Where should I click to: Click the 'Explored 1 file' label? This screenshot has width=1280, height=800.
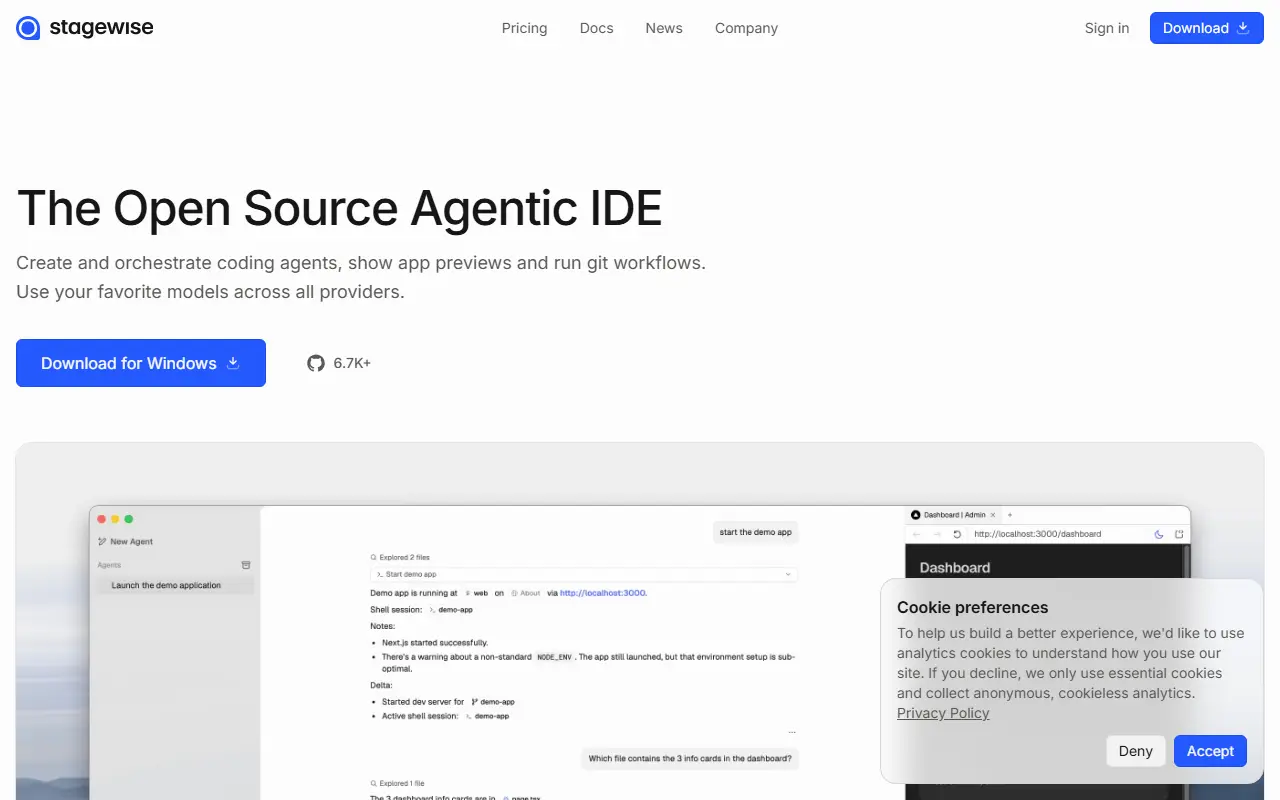click(398, 783)
